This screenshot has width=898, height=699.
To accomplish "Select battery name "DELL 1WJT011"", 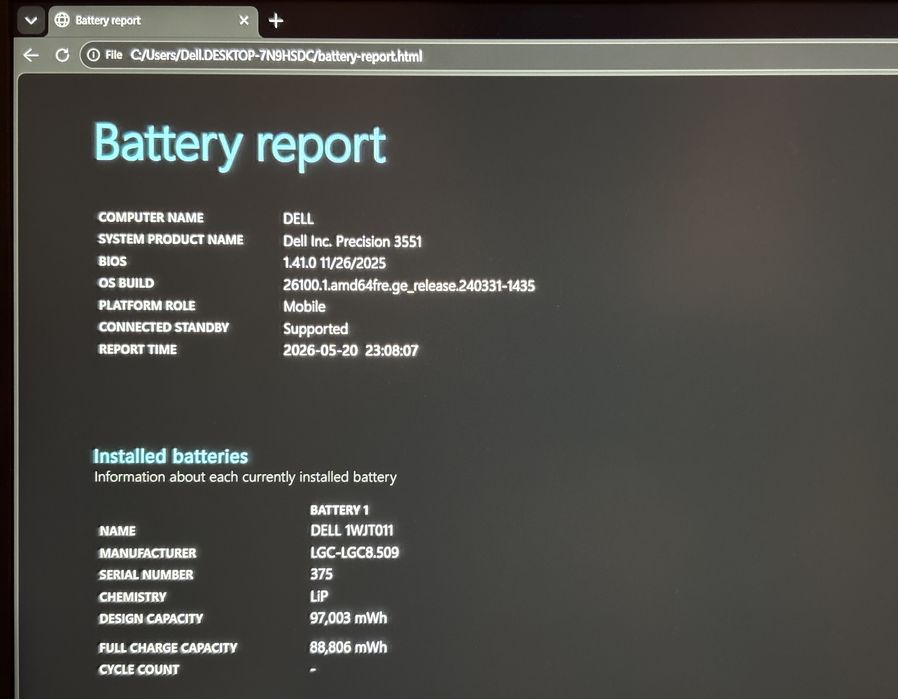I will (352, 531).
